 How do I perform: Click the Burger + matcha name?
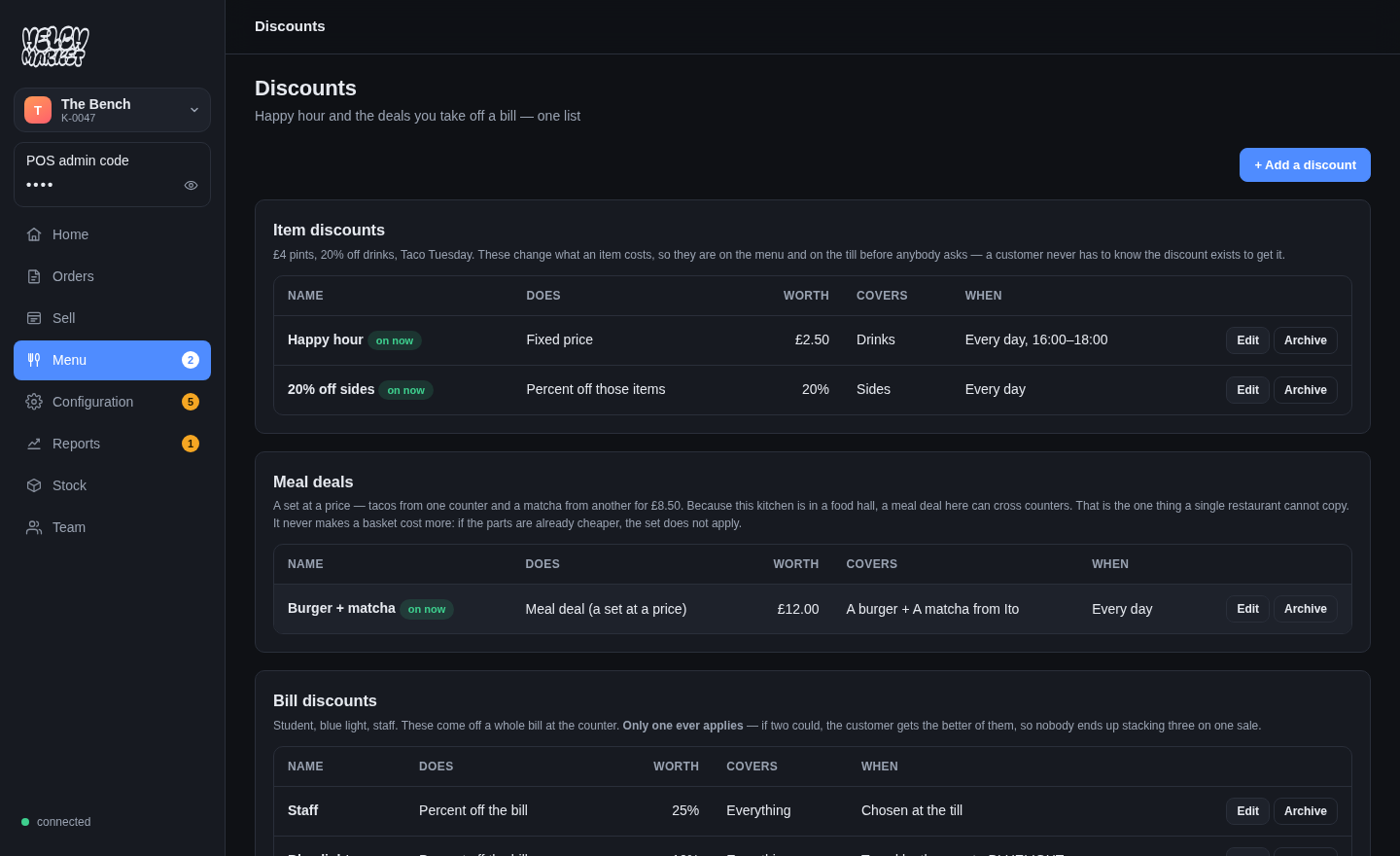pyautogui.click(x=341, y=608)
